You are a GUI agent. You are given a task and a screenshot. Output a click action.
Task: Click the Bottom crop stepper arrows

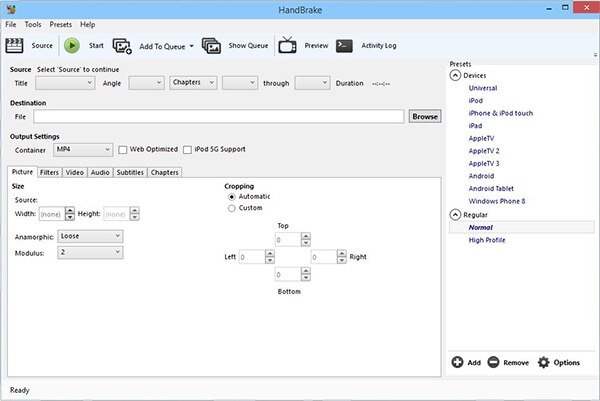click(x=305, y=274)
